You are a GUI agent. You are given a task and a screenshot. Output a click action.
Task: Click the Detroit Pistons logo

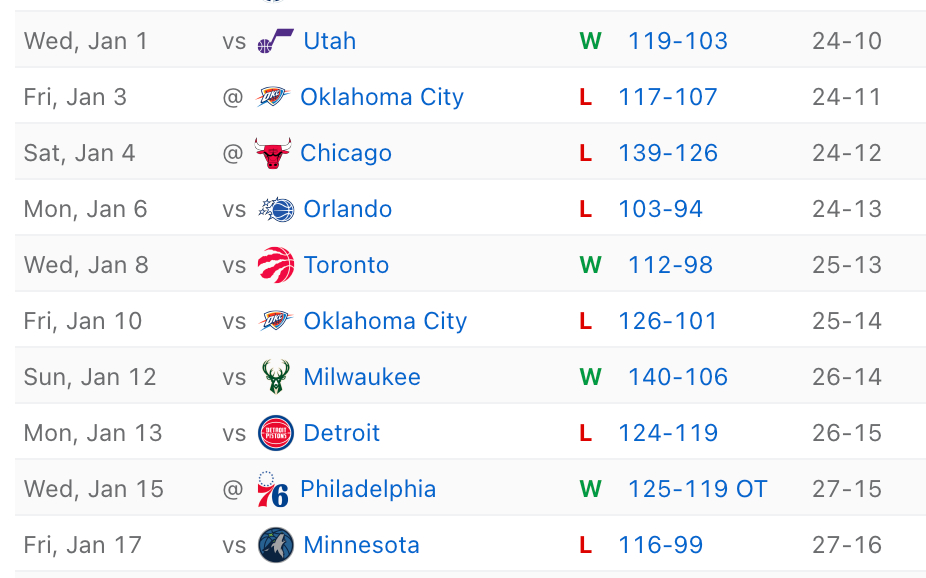[275, 433]
